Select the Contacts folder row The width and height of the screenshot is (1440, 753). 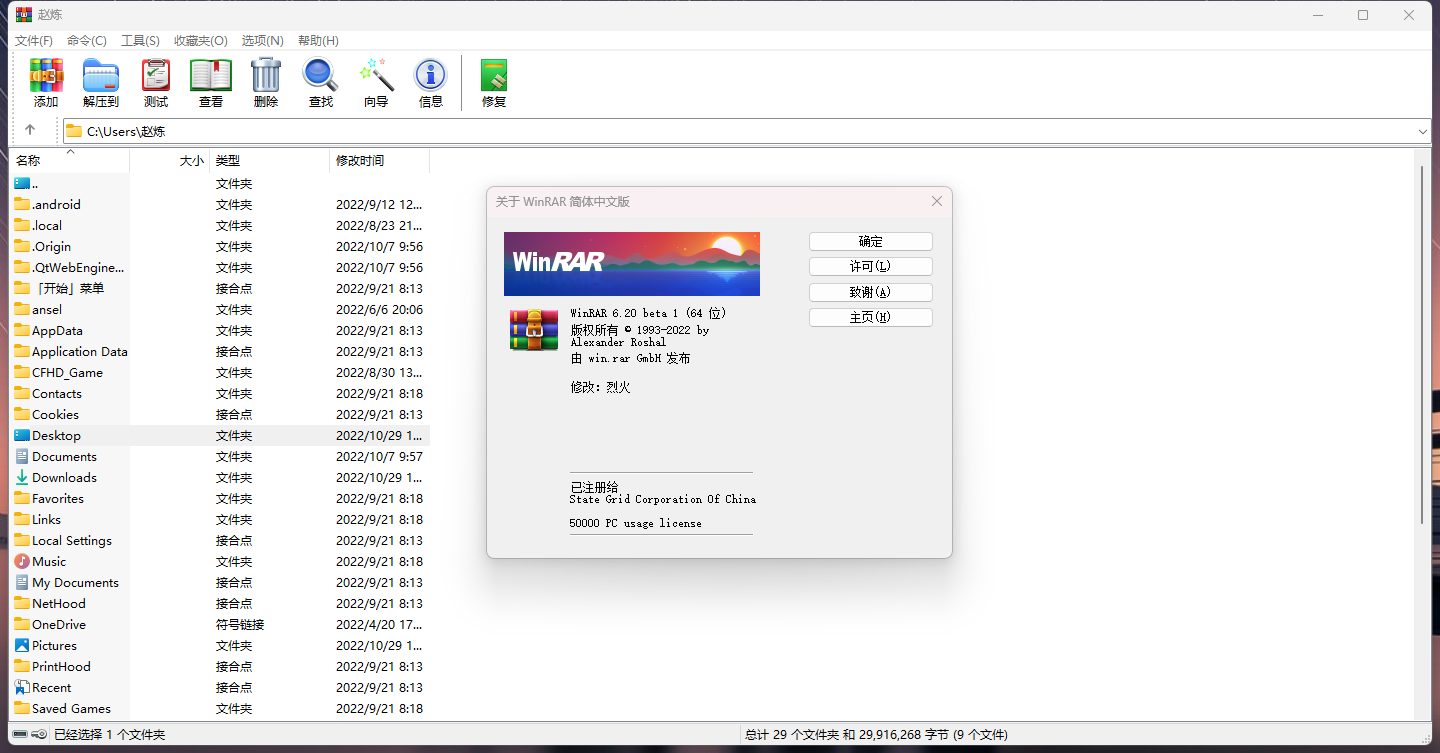pos(220,394)
